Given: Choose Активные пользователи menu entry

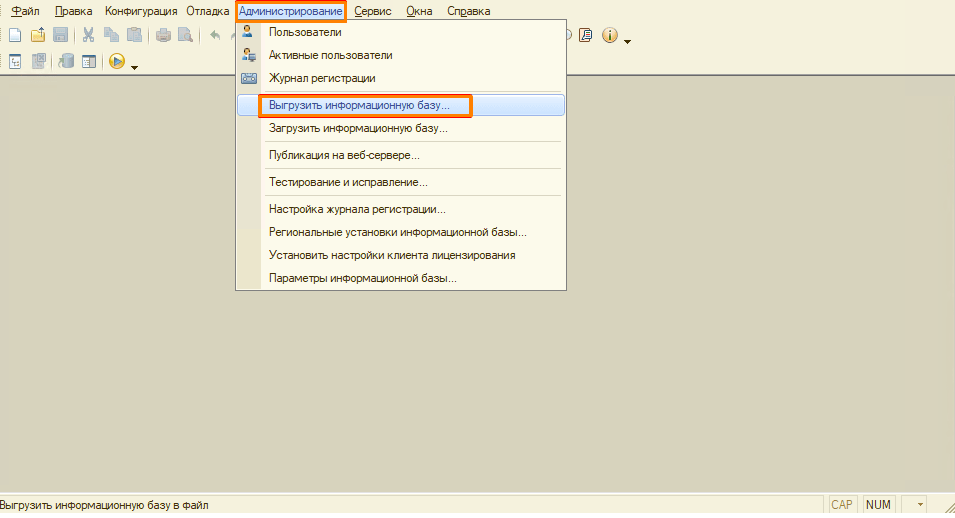Looking at the screenshot, I should [x=401, y=55].
